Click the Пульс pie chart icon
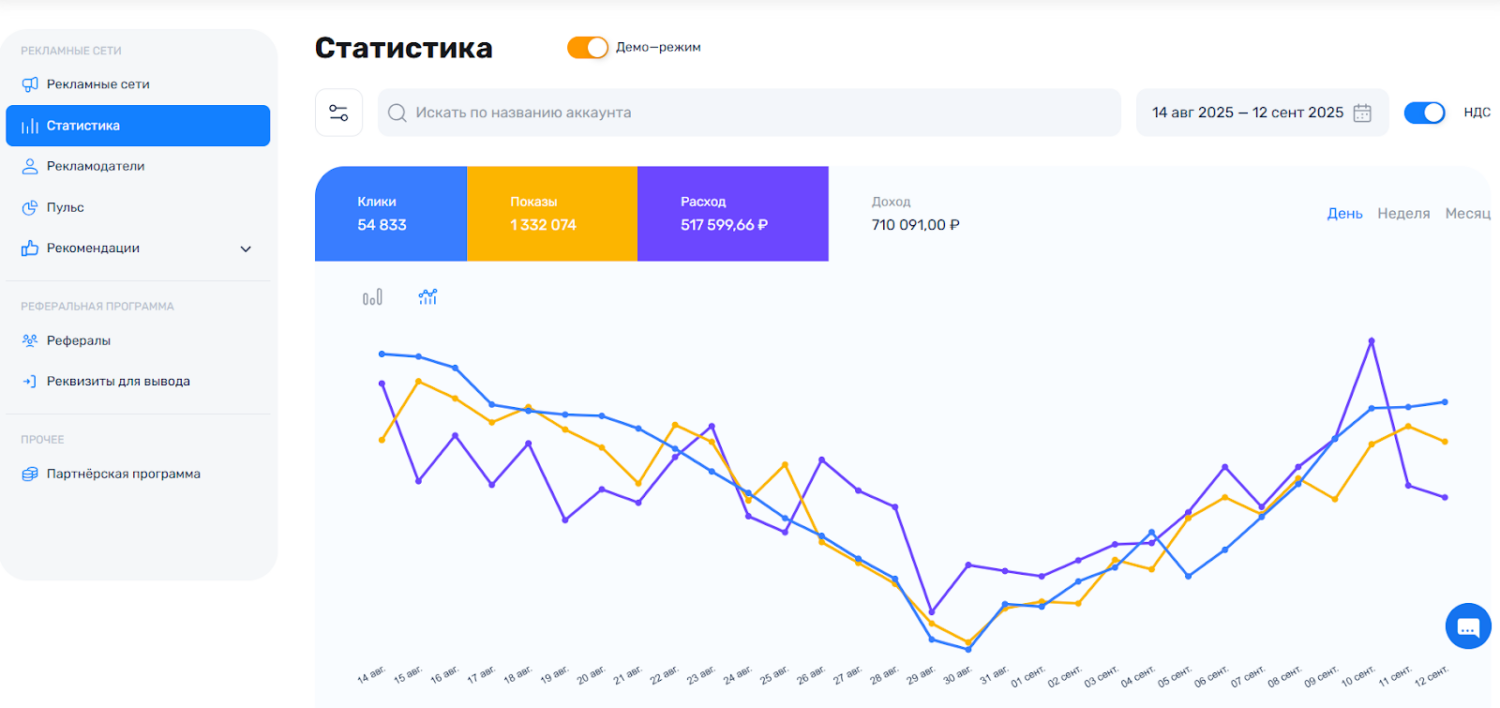1500x708 pixels. [x=30, y=208]
